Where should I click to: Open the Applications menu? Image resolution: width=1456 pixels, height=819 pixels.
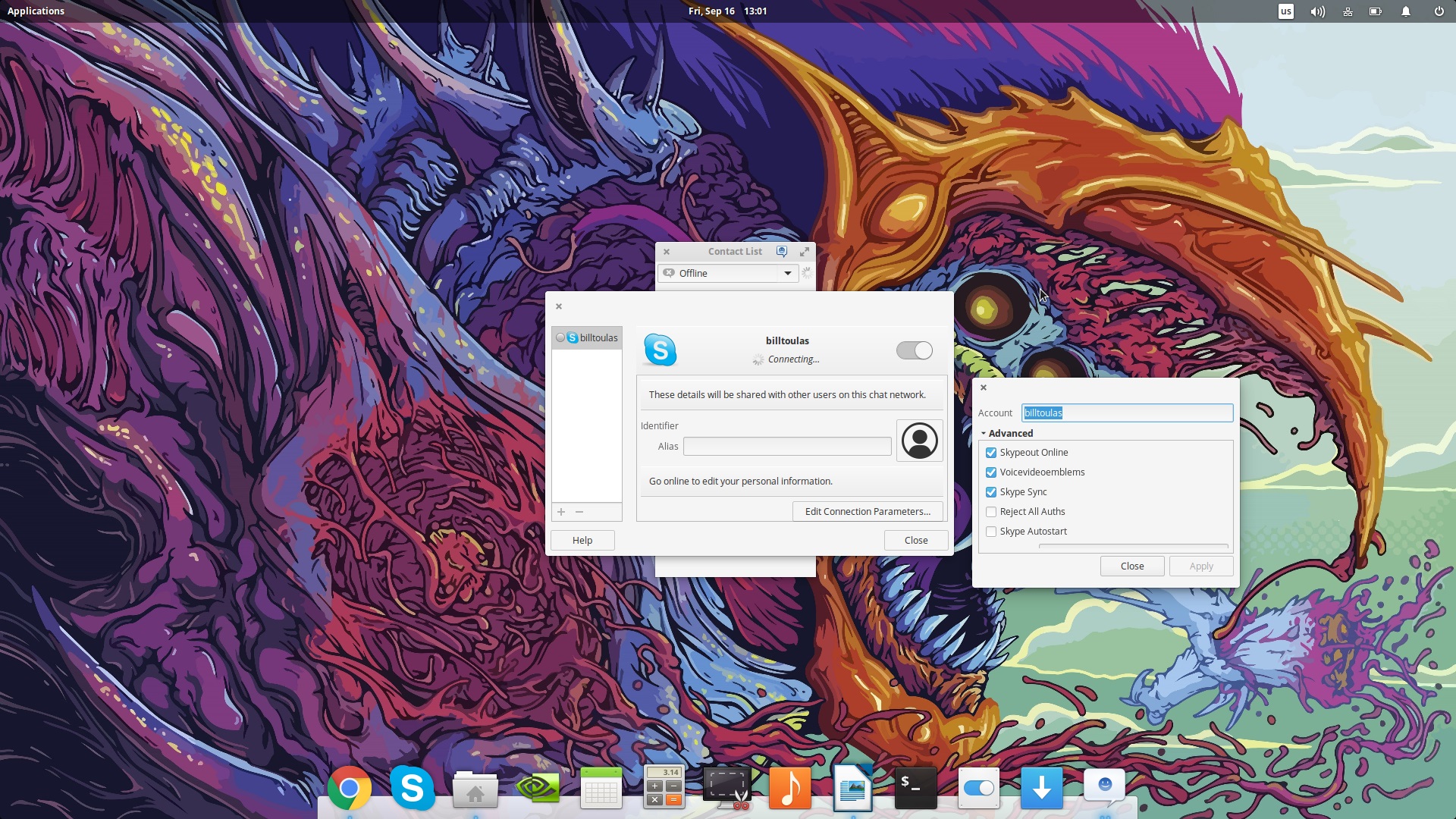[x=36, y=11]
